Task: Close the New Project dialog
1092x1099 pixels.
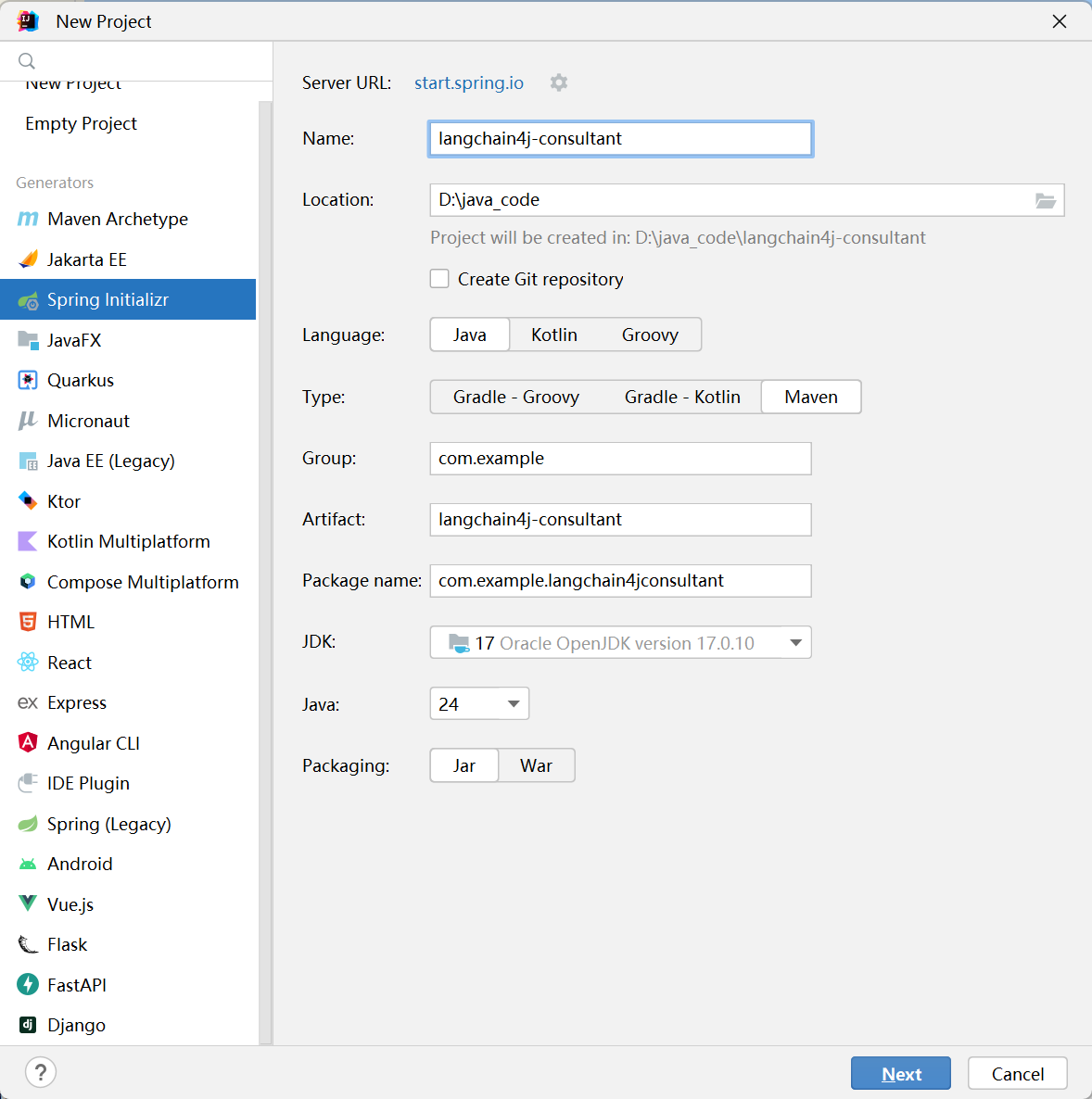Action: [1059, 21]
